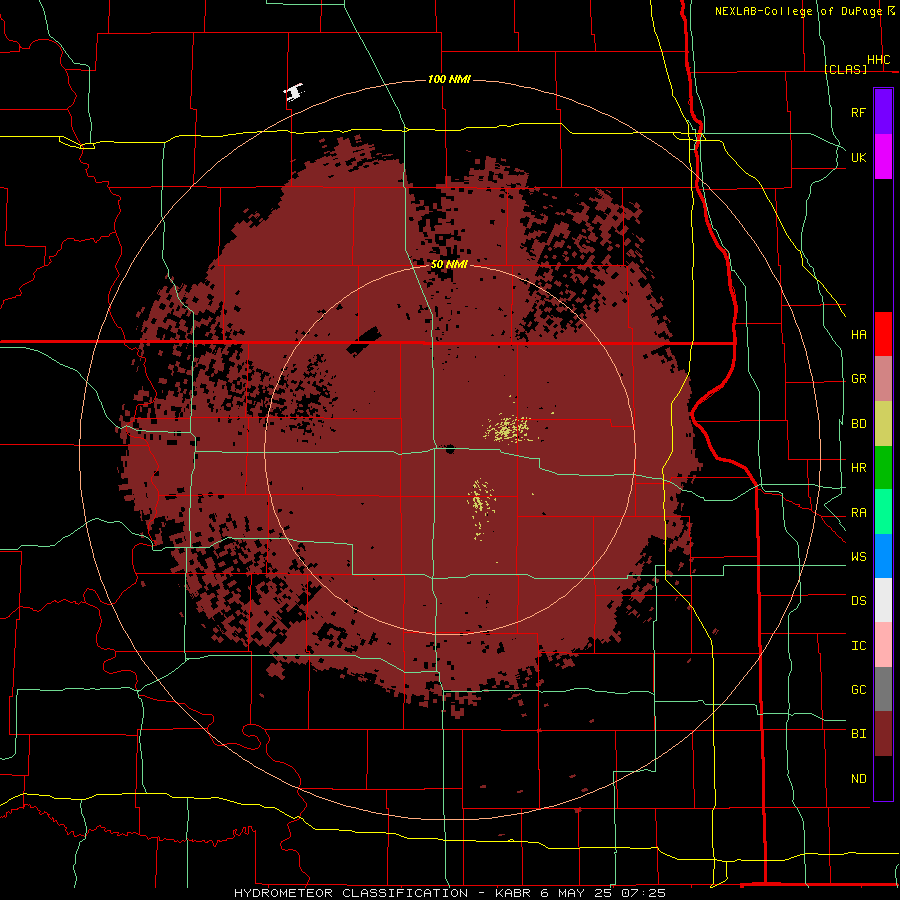Click the black radar site dot at center

coord(450,449)
